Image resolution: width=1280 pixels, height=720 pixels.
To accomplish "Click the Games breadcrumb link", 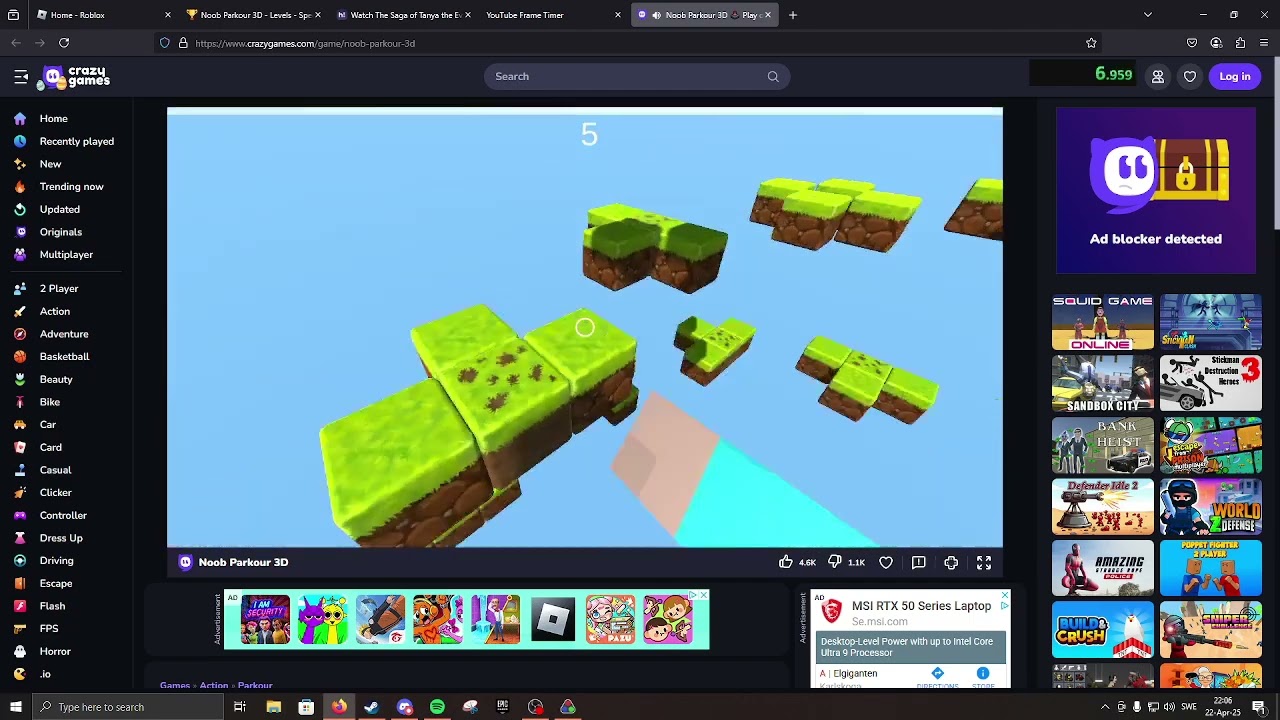I will (175, 685).
